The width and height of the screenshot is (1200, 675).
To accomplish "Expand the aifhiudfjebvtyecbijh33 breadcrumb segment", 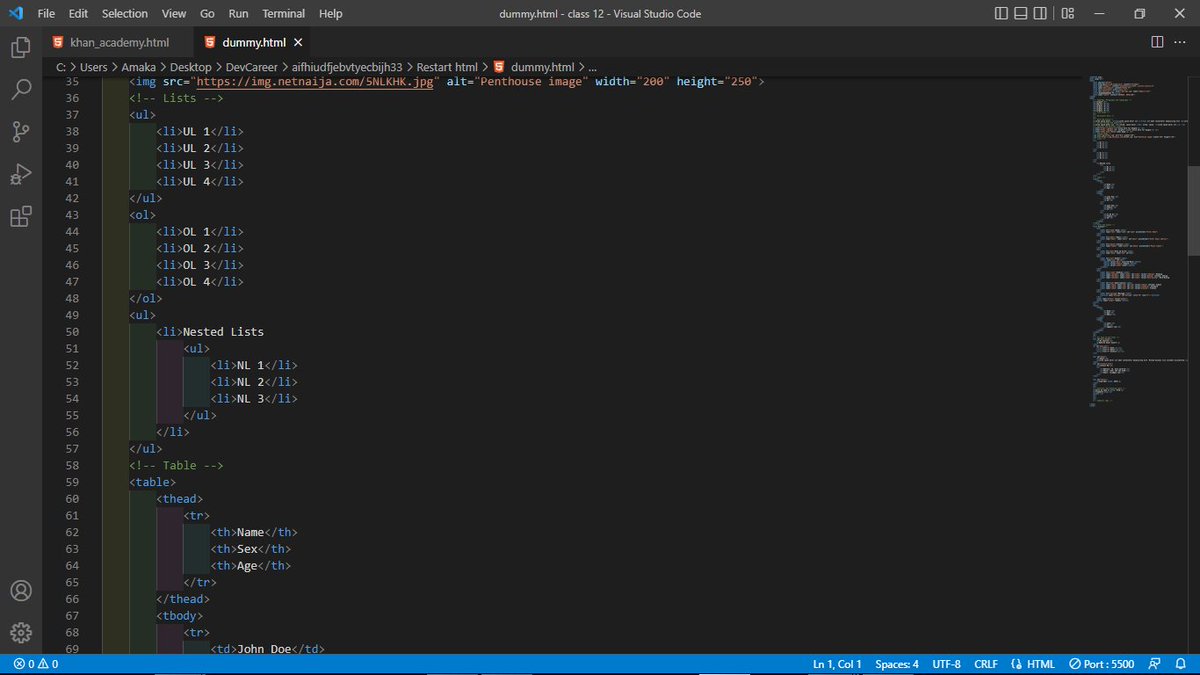I will [x=347, y=67].
